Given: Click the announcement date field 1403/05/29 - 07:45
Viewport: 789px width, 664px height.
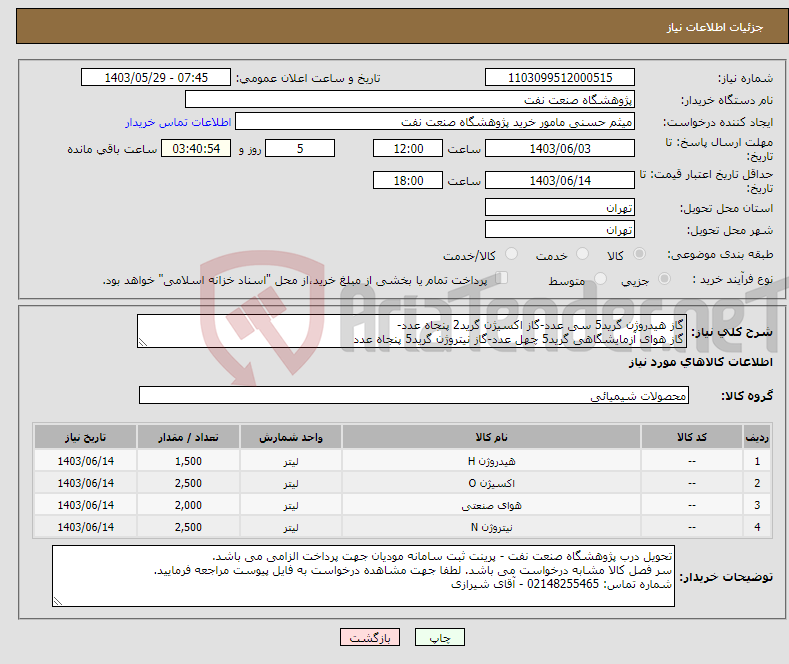Looking at the screenshot, I should click(x=155, y=77).
